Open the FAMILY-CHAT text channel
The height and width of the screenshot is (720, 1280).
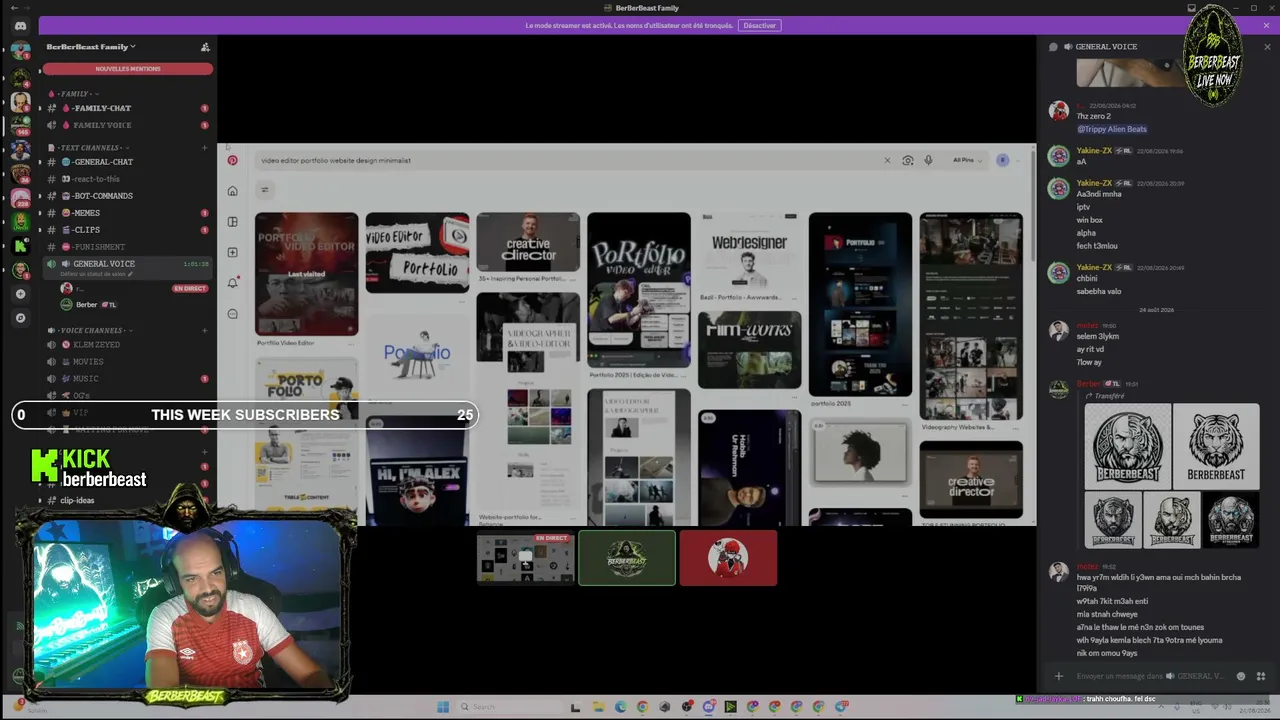[126, 108]
